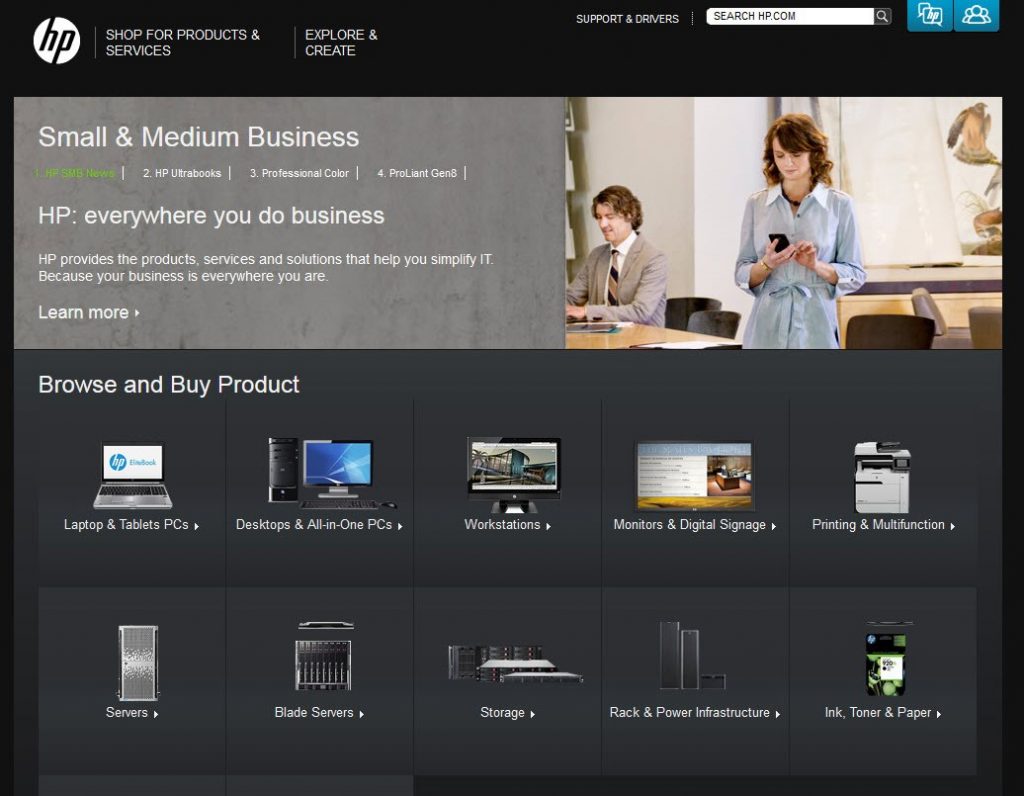Image resolution: width=1024 pixels, height=796 pixels.
Task: Open the community people icon
Action: [976, 15]
